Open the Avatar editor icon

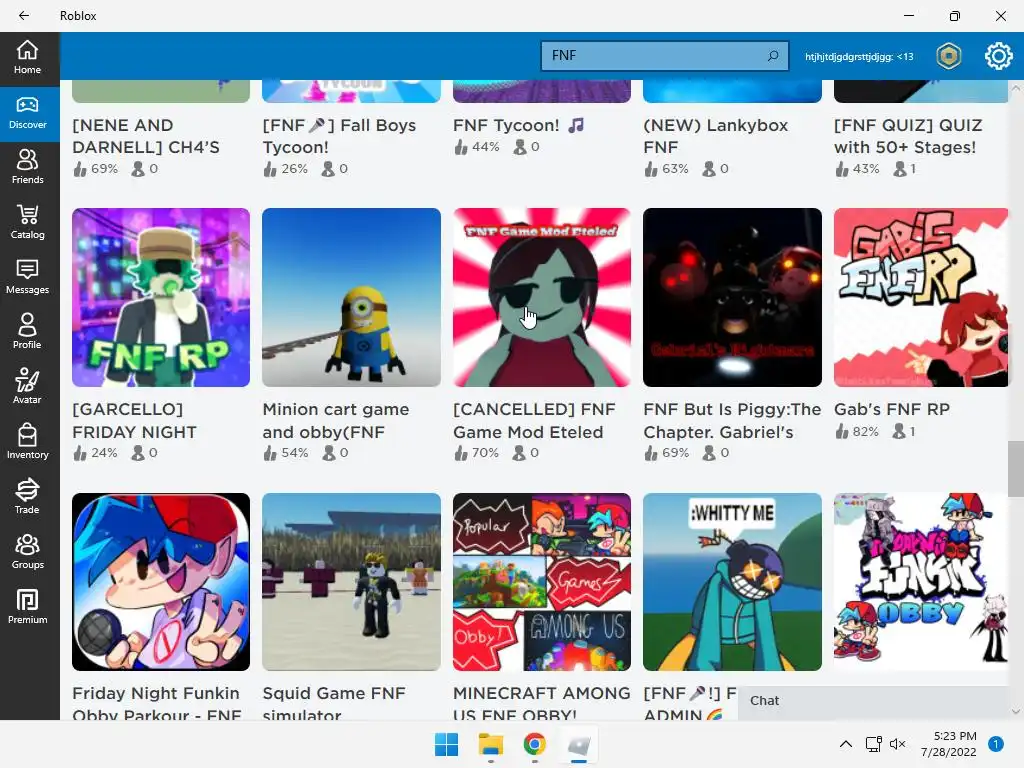tap(27, 387)
